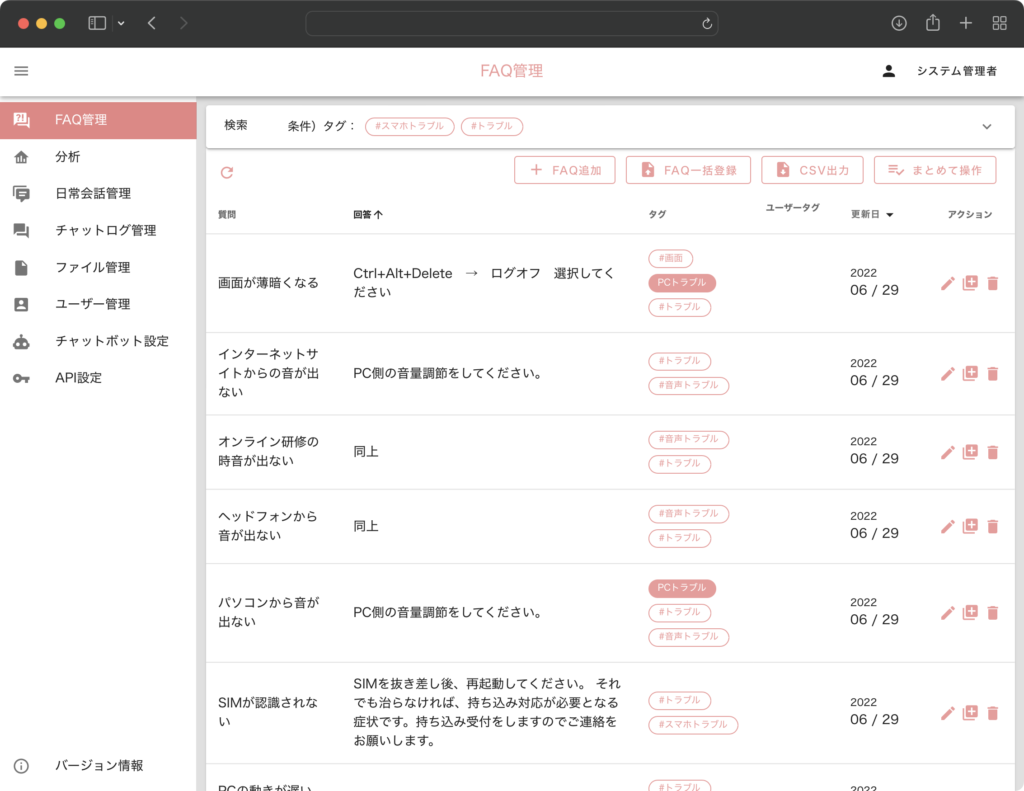Refresh the FAQ list
1024x791 pixels.
(x=227, y=172)
